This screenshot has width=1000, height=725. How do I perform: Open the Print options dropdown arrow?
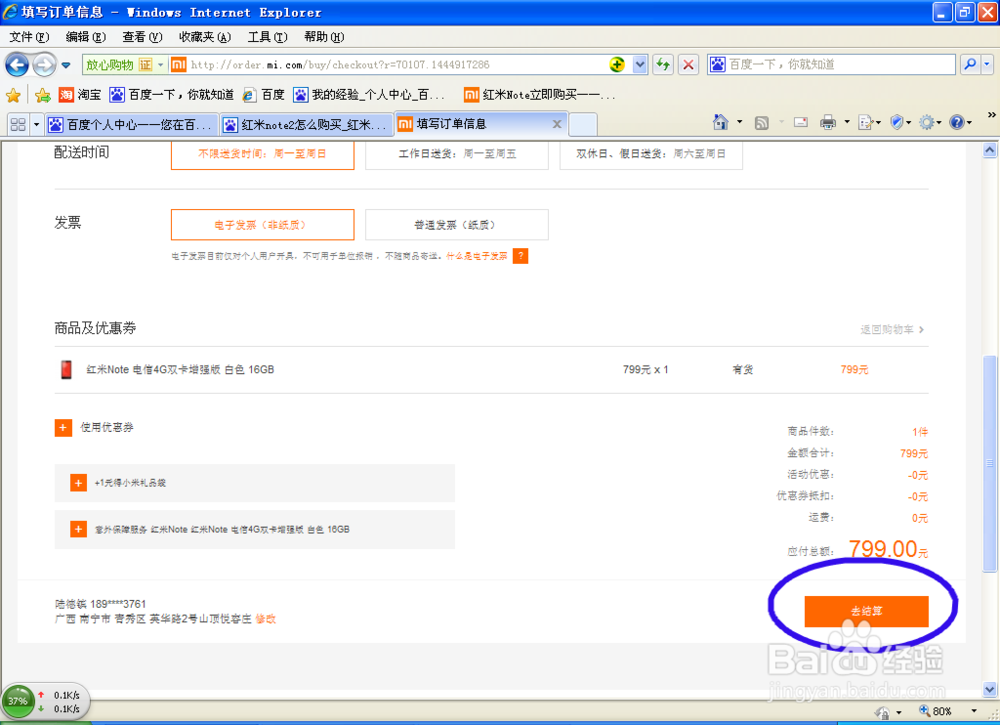(847, 122)
